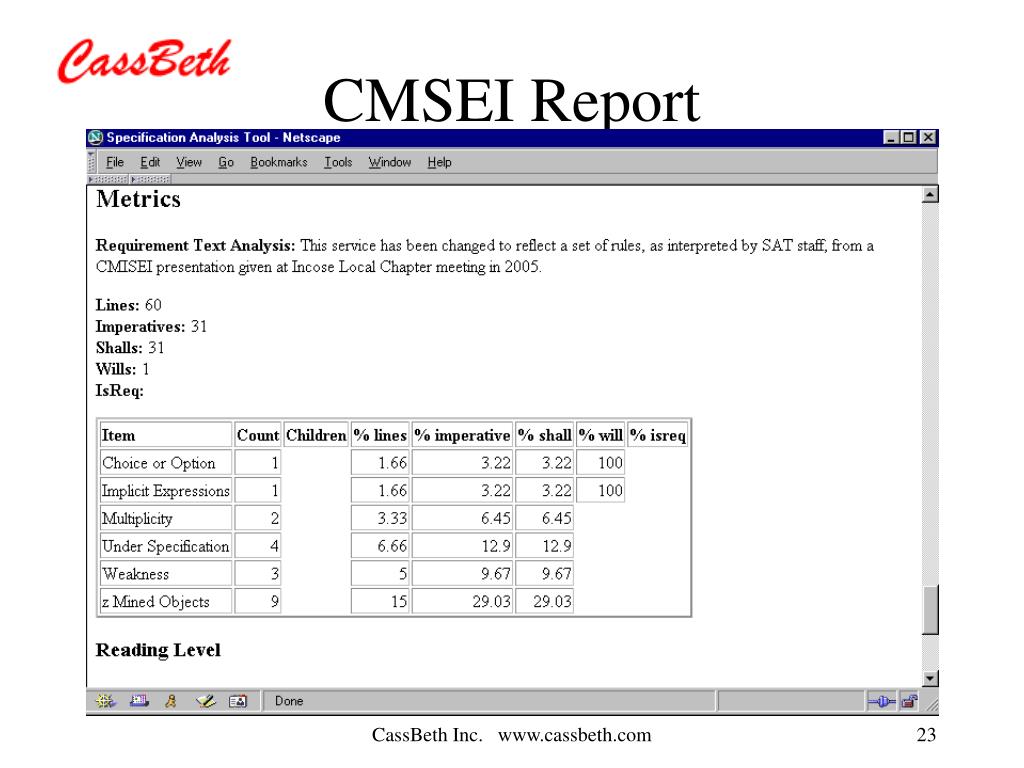This screenshot has width=1024, height=768.
Task: Click the scrollbar up arrow
Action: tap(930, 195)
